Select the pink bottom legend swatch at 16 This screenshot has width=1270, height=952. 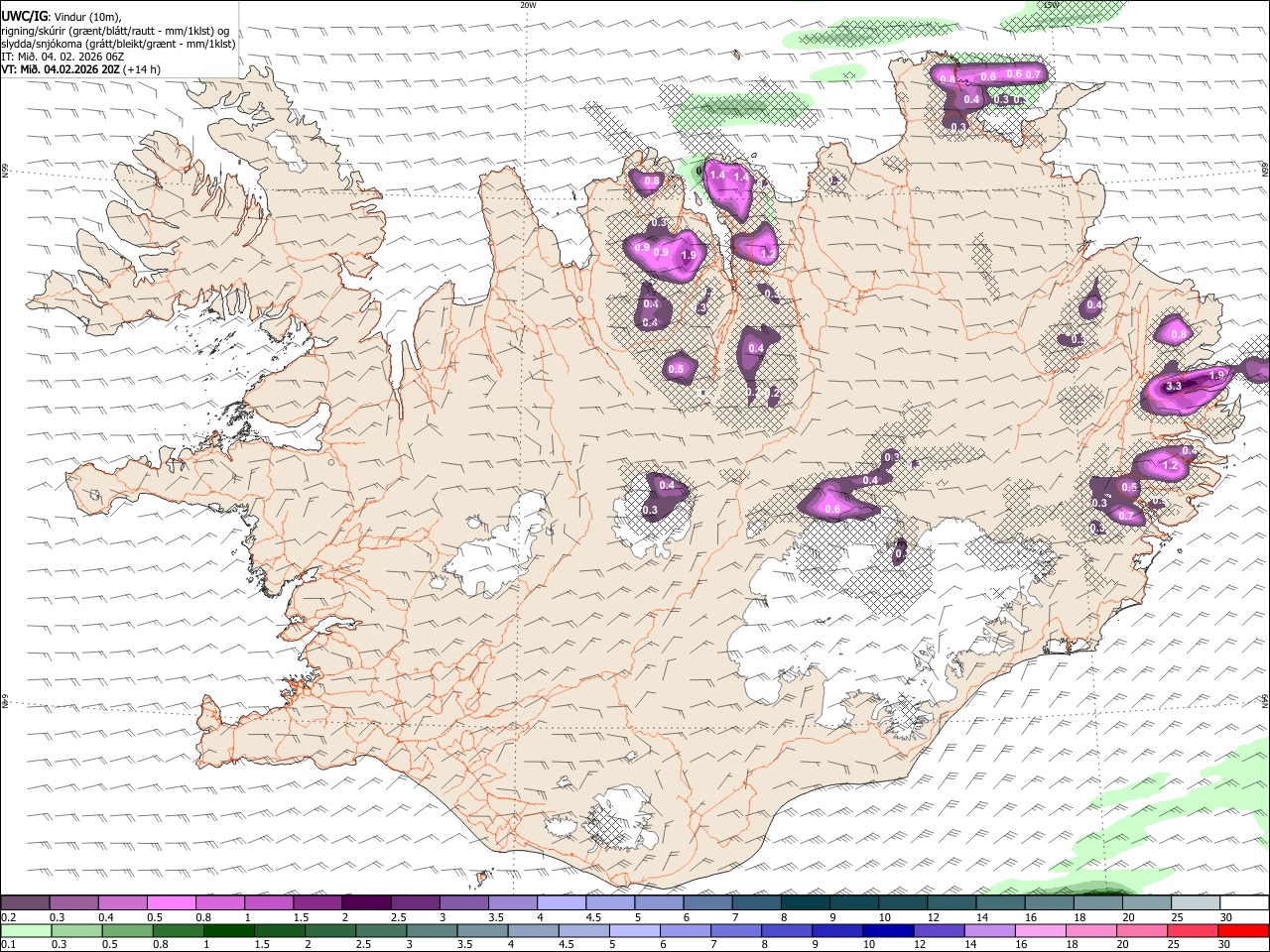(1041, 930)
